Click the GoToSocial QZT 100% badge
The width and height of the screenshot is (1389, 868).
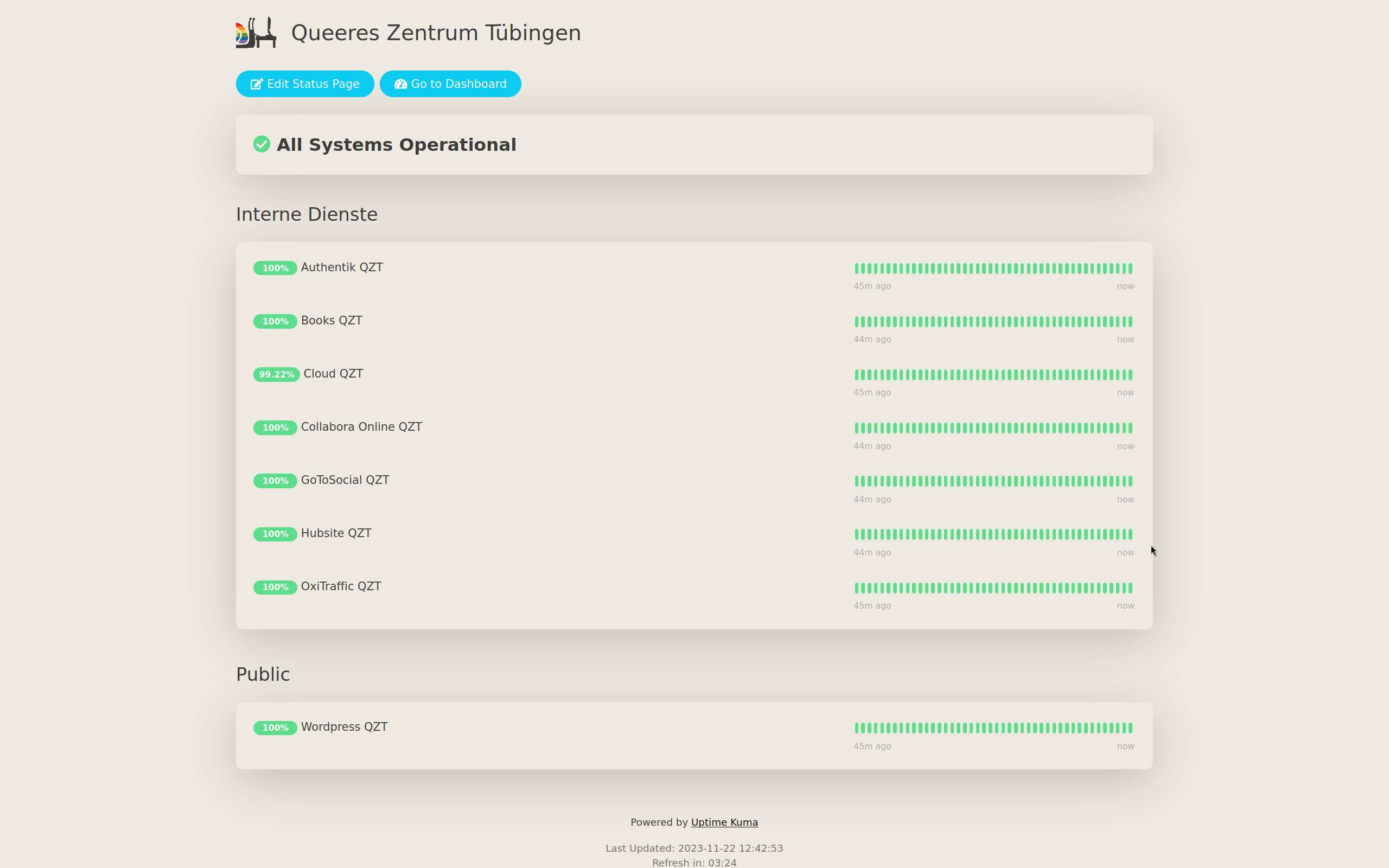275,481
